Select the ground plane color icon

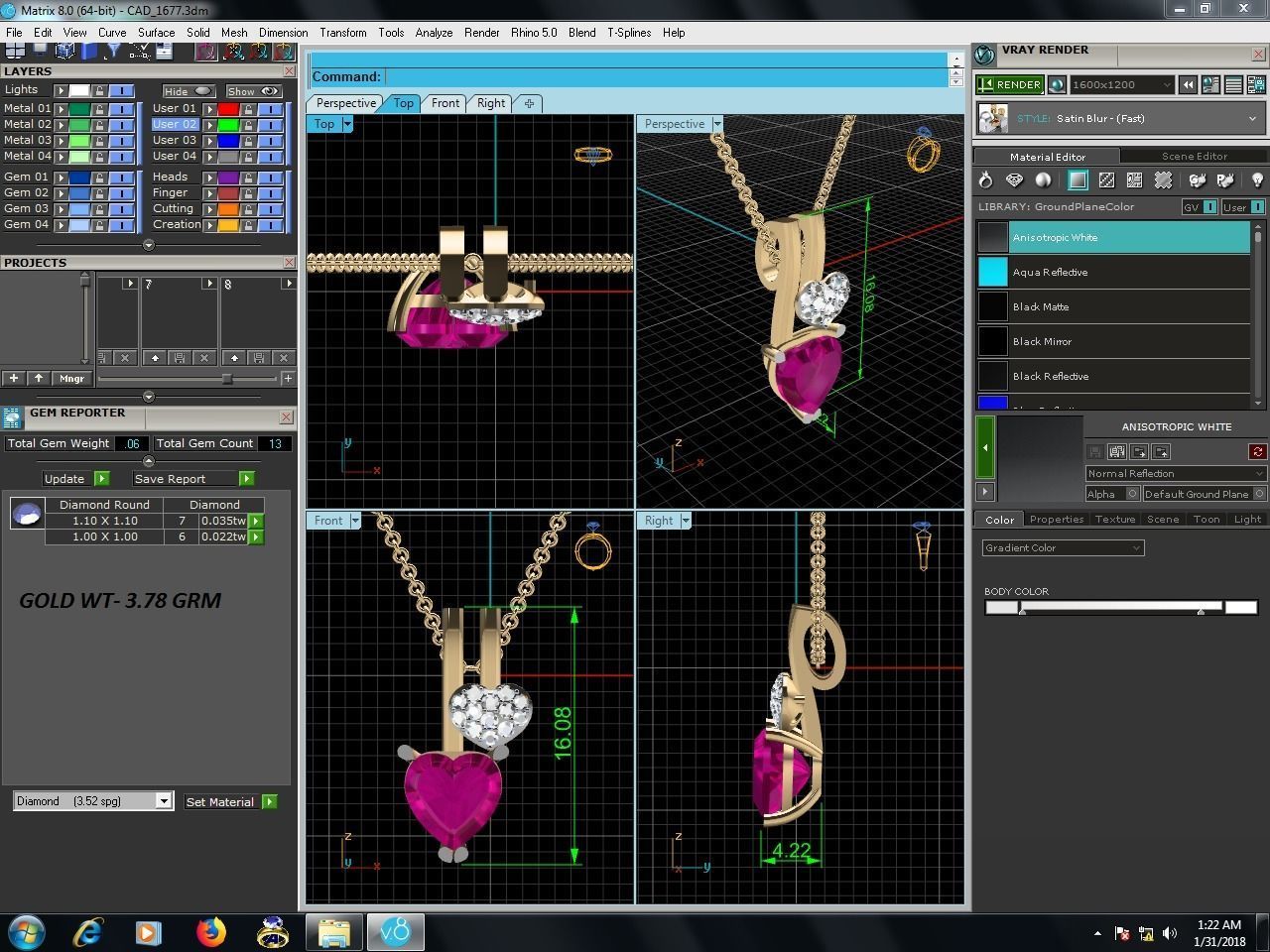tap(1078, 179)
